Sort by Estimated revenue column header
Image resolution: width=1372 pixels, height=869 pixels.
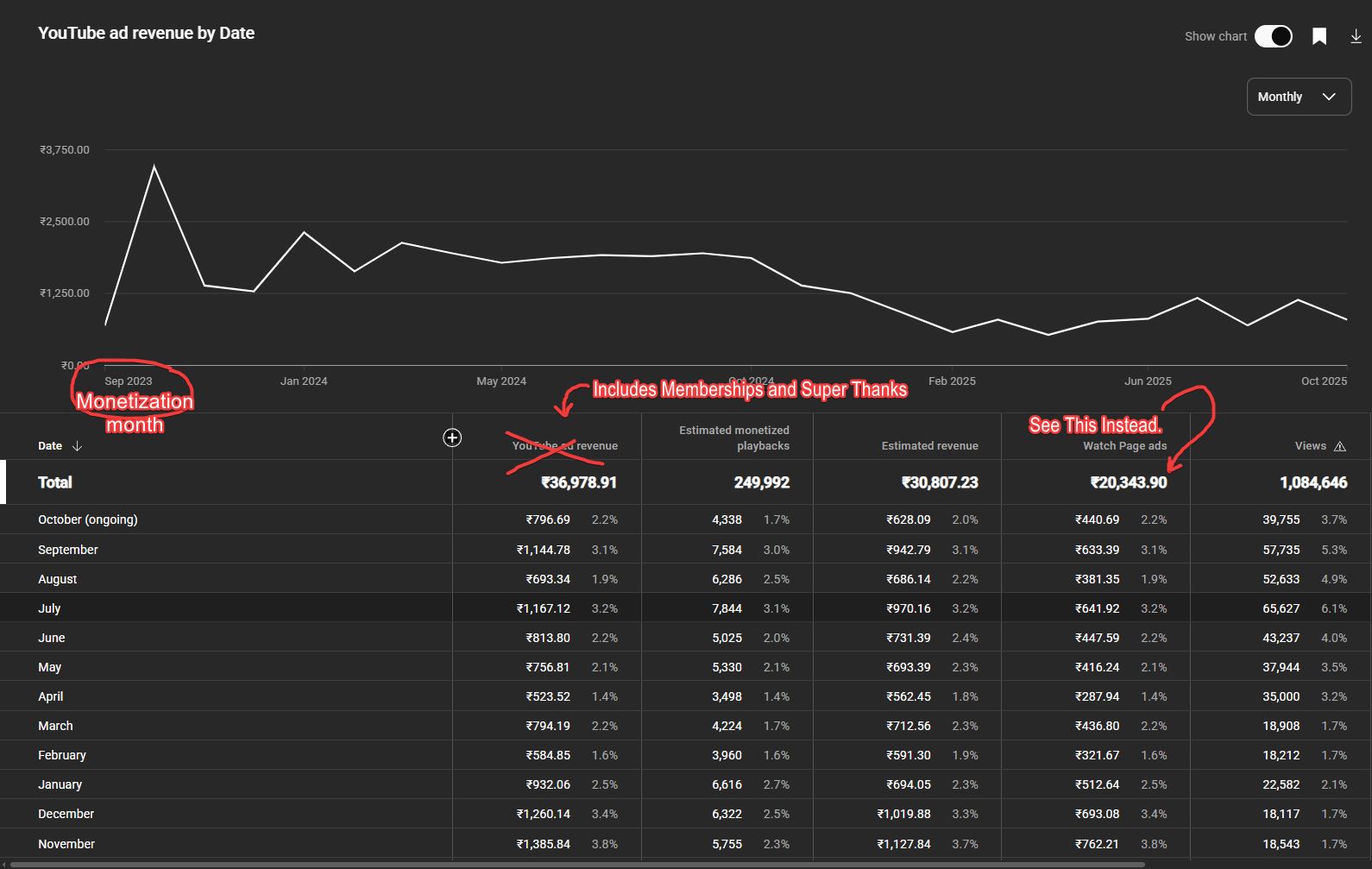[929, 446]
